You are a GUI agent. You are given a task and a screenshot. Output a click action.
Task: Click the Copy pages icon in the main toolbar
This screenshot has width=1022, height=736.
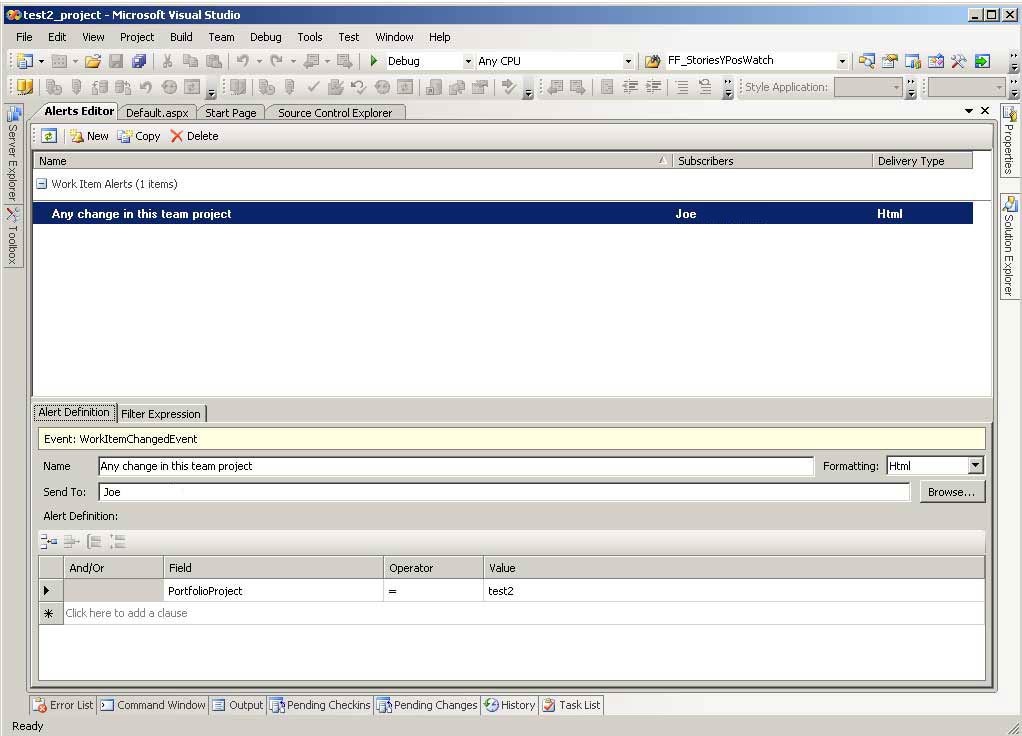pyautogui.click(x=190, y=61)
